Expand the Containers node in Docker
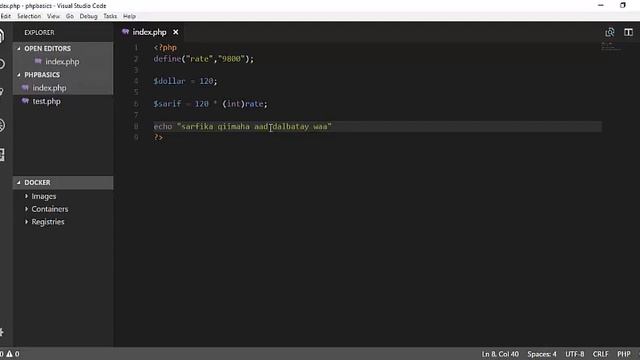Viewport: 640px width, 360px height. [27, 209]
